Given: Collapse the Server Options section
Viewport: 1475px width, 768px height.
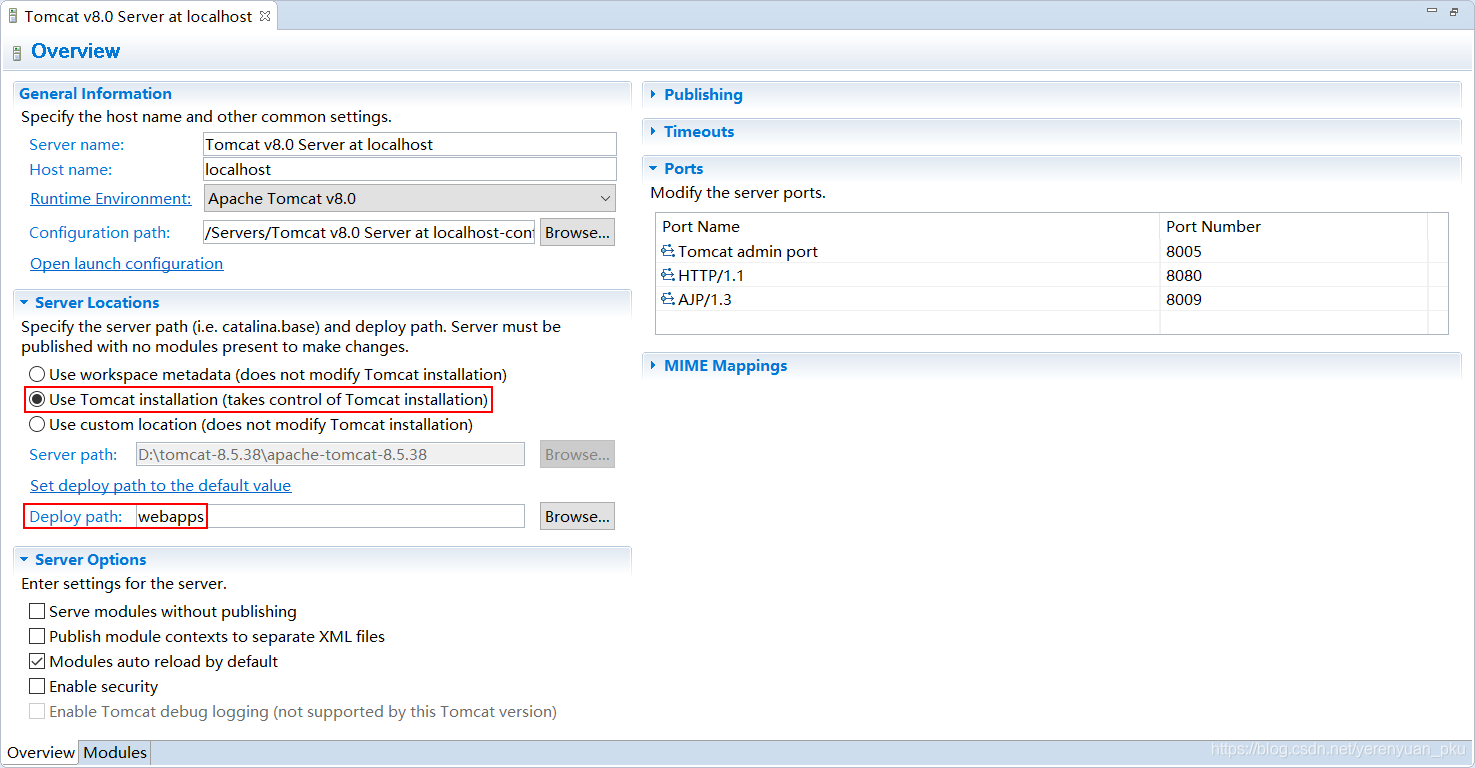Looking at the screenshot, I should (24, 559).
